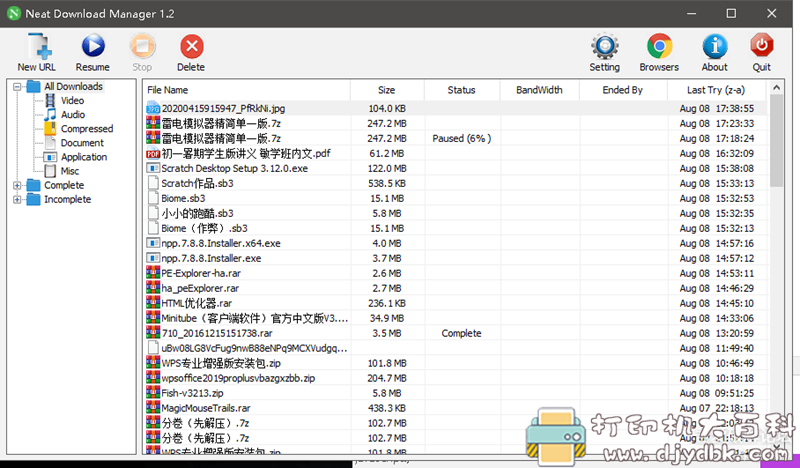Click the archive icon of Fish-v3213.zip

(153, 392)
